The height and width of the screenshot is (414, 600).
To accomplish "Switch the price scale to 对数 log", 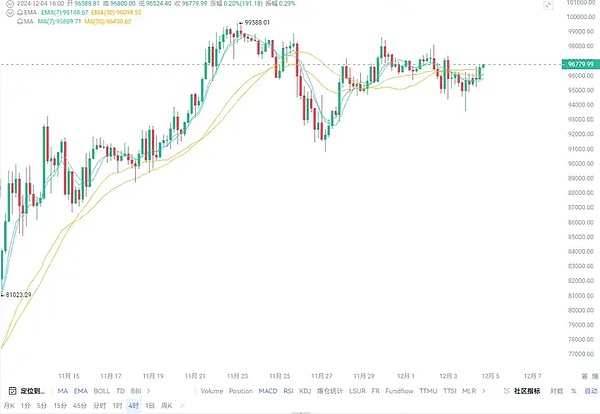I will (557, 391).
